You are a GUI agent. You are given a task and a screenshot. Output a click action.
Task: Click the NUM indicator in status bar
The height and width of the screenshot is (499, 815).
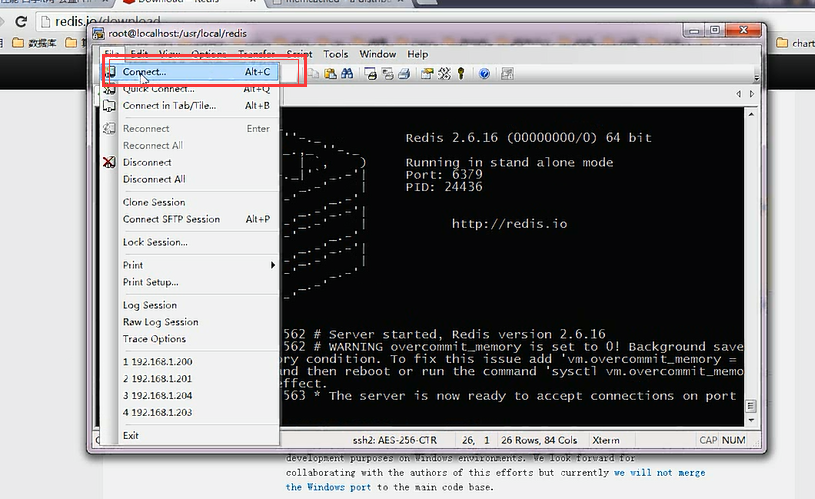733,440
